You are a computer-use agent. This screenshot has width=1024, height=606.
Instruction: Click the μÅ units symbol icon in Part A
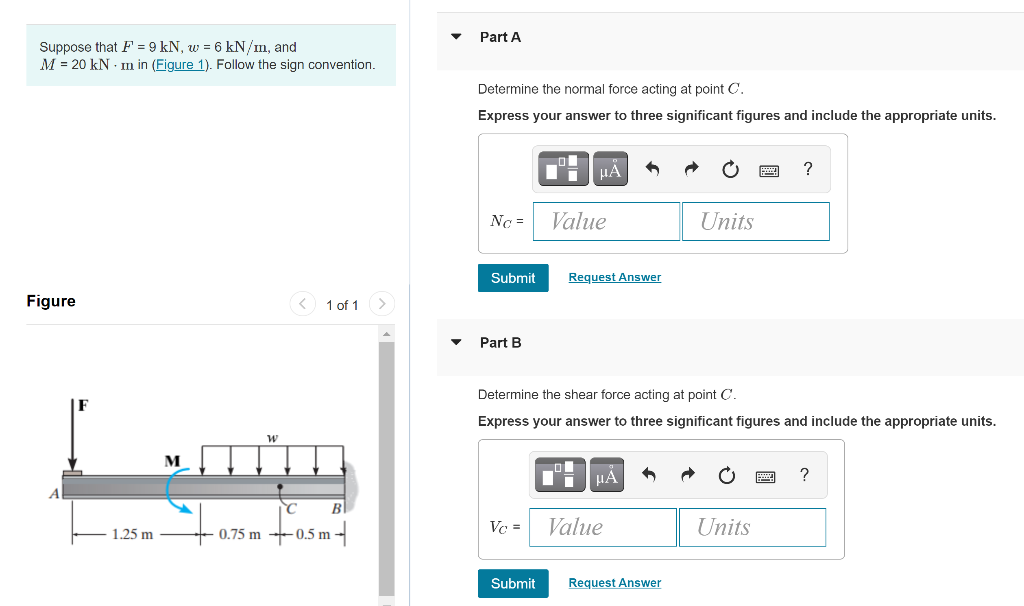coord(610,168)
